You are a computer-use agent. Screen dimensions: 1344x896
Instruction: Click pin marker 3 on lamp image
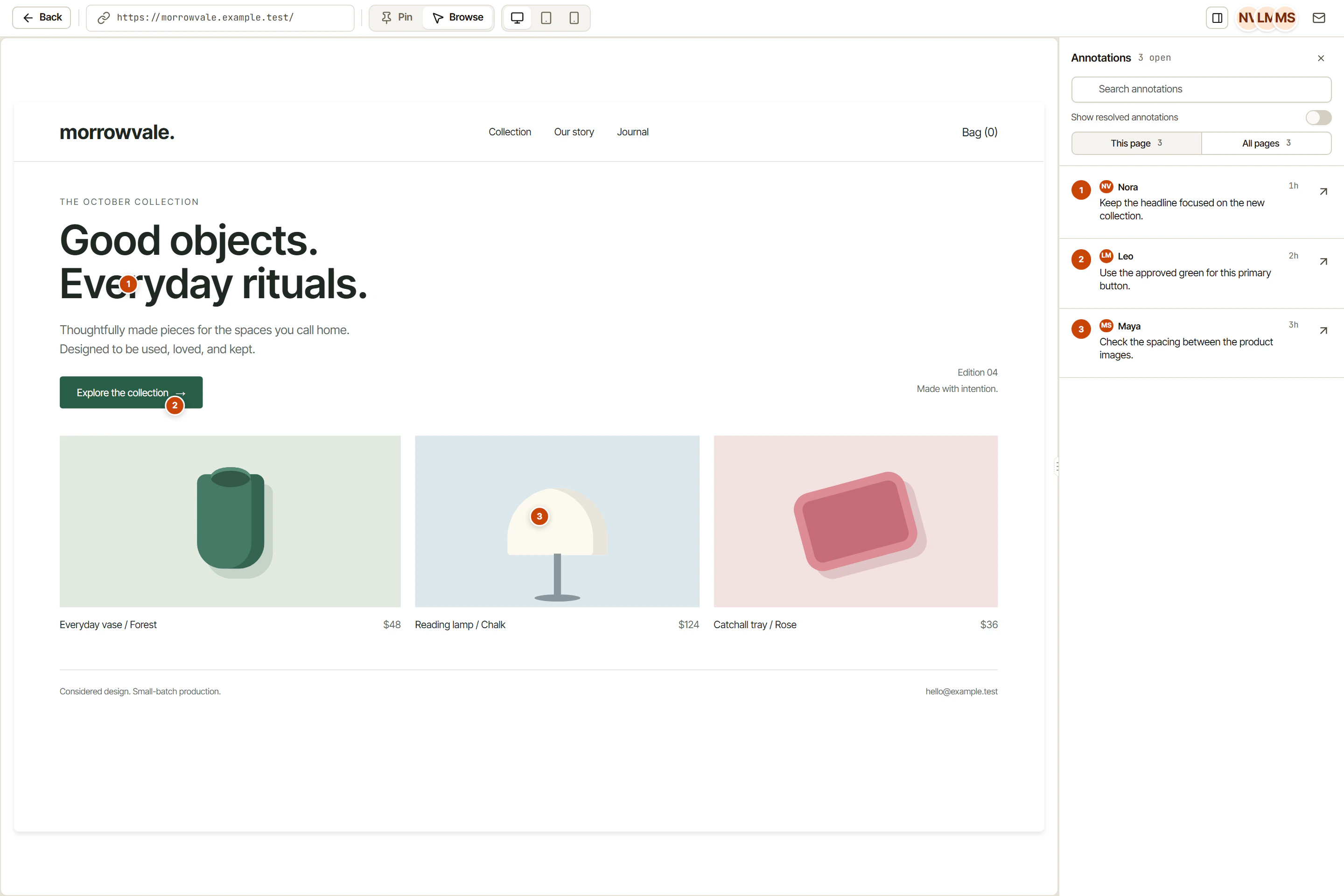[539, 517]
